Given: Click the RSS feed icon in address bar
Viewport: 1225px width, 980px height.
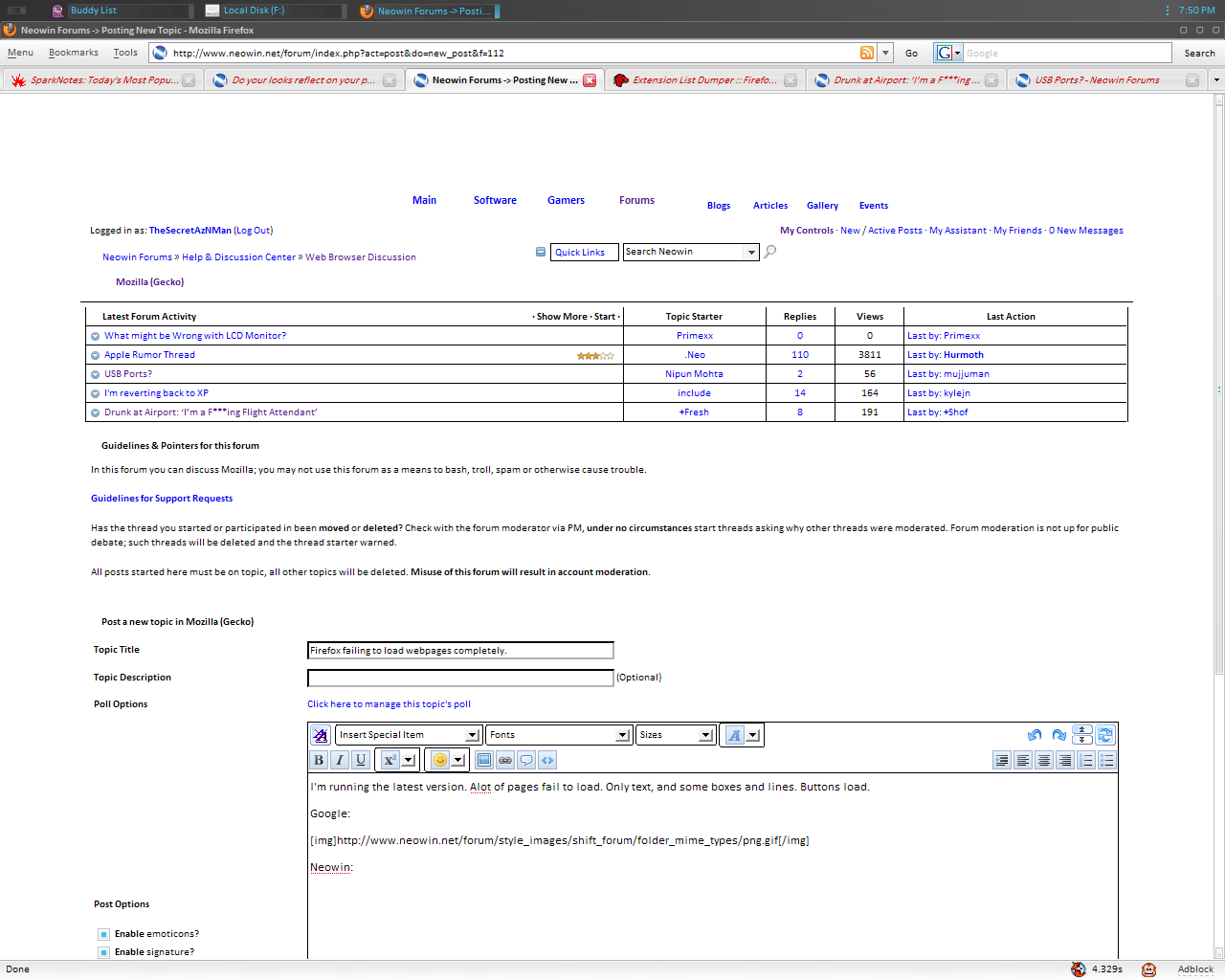Looking at the screenshot, I should coord(867,54).
